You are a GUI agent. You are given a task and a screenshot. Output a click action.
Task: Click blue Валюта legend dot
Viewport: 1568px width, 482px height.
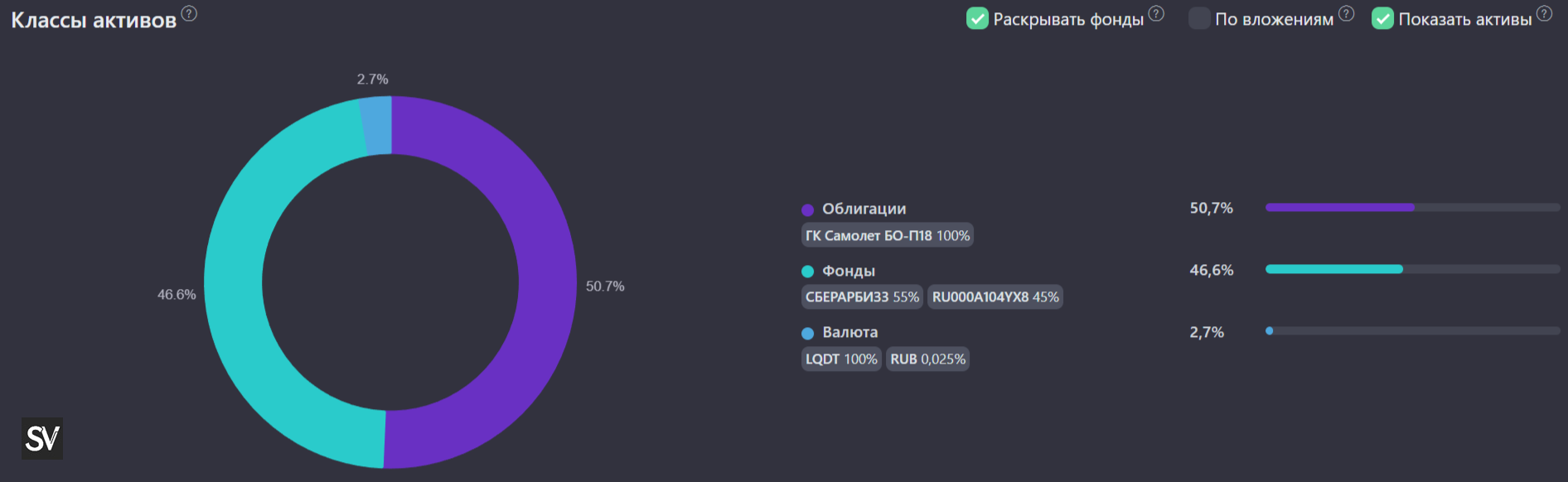(x=807, y=333)
